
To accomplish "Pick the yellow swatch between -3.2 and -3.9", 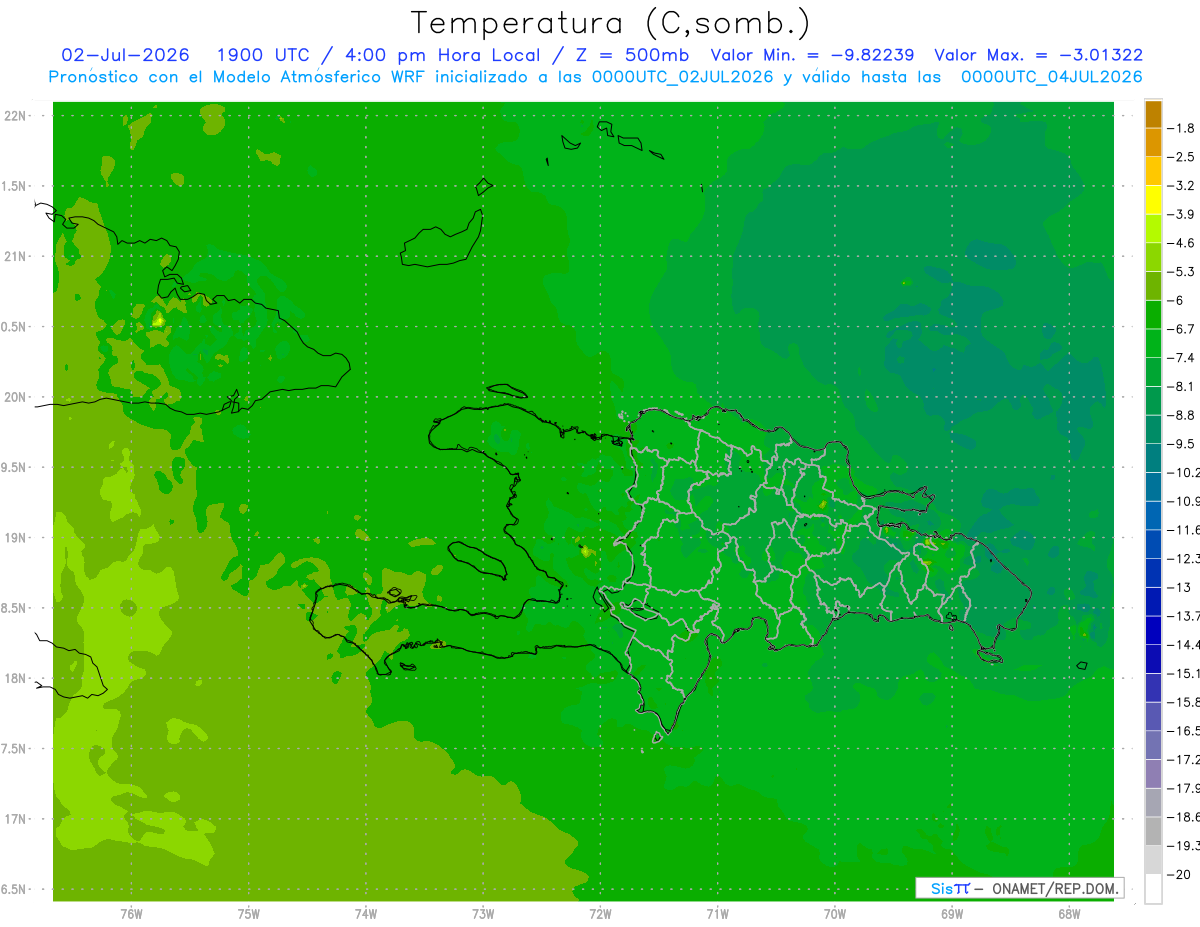I will [1153, 200].
